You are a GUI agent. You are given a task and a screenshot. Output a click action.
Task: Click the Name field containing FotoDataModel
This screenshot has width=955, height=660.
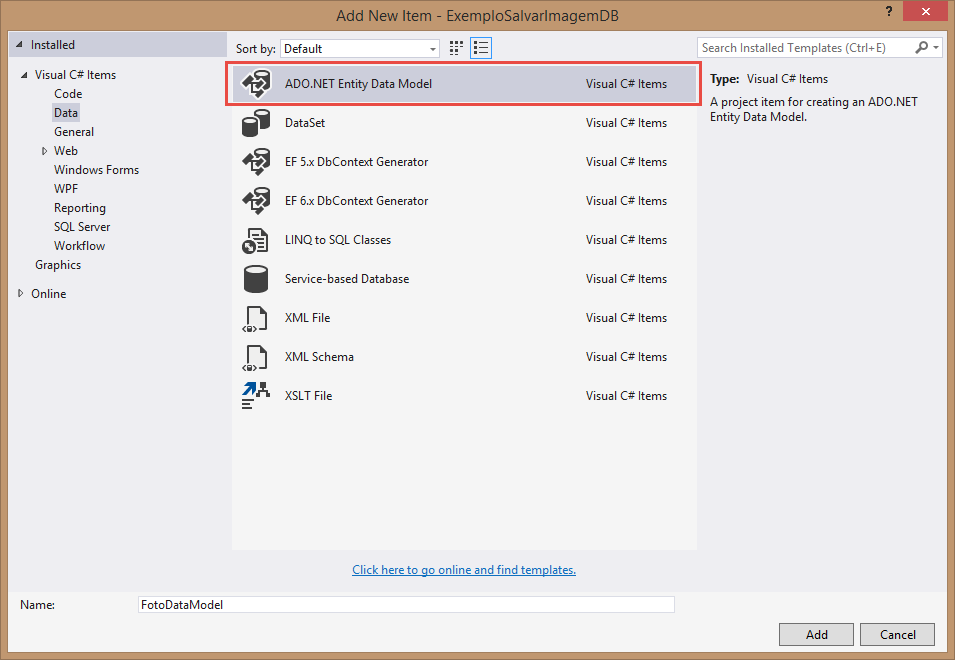pos(406,605)
